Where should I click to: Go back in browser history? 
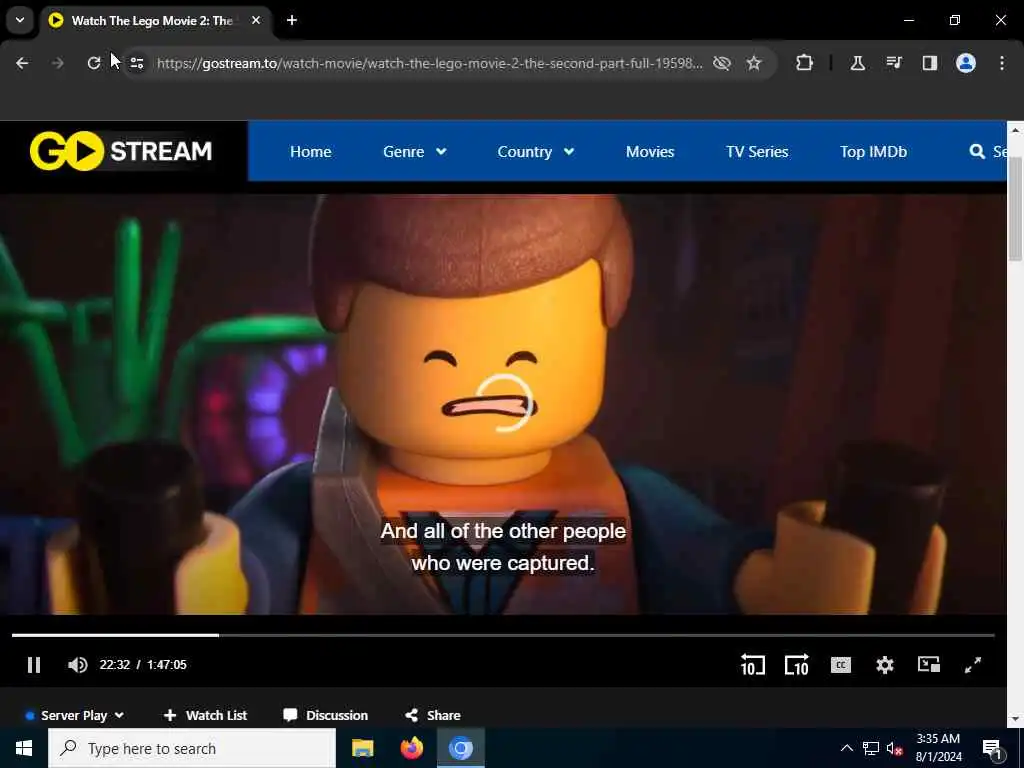[x=22, y=63]
